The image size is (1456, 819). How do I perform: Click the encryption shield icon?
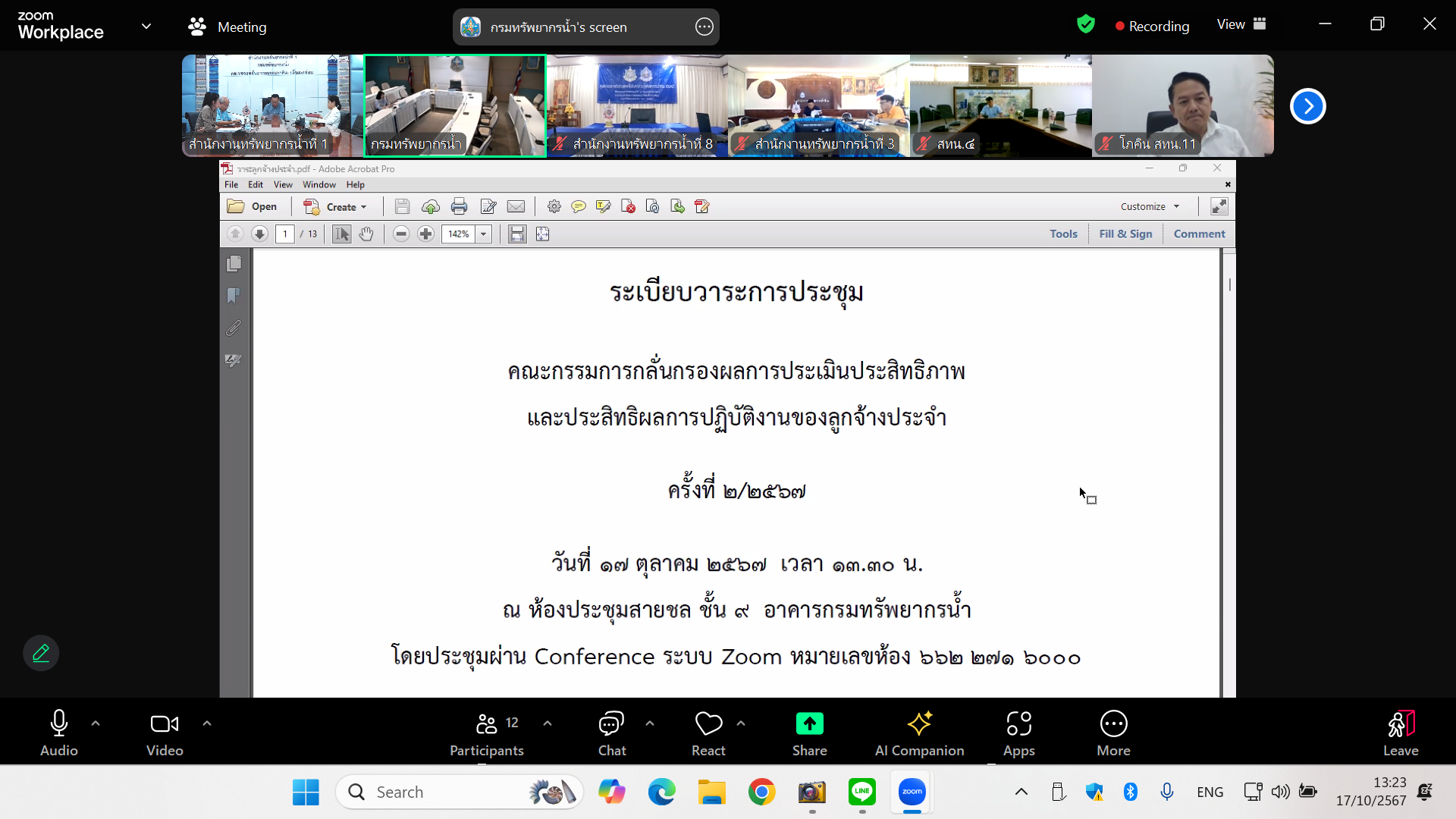[1086, 24]
